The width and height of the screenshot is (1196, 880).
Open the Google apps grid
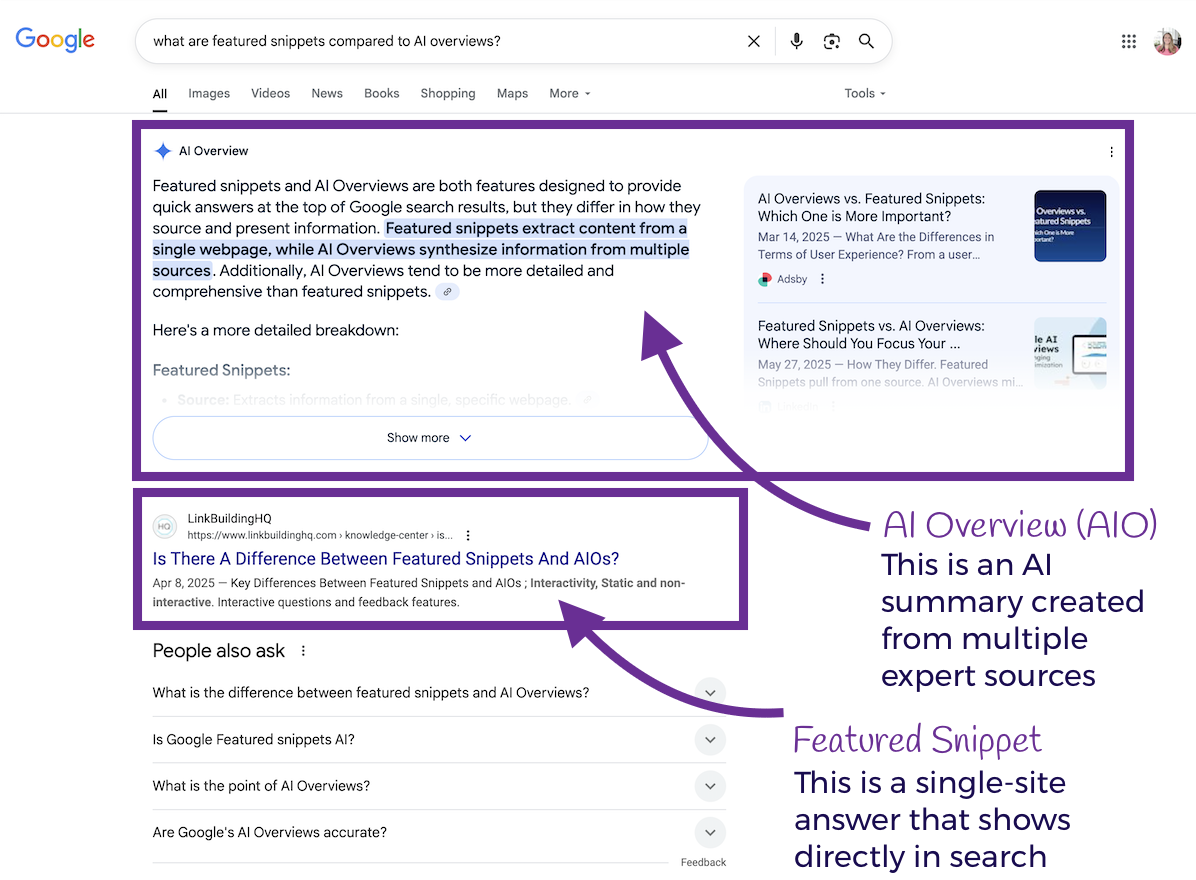1129,41
